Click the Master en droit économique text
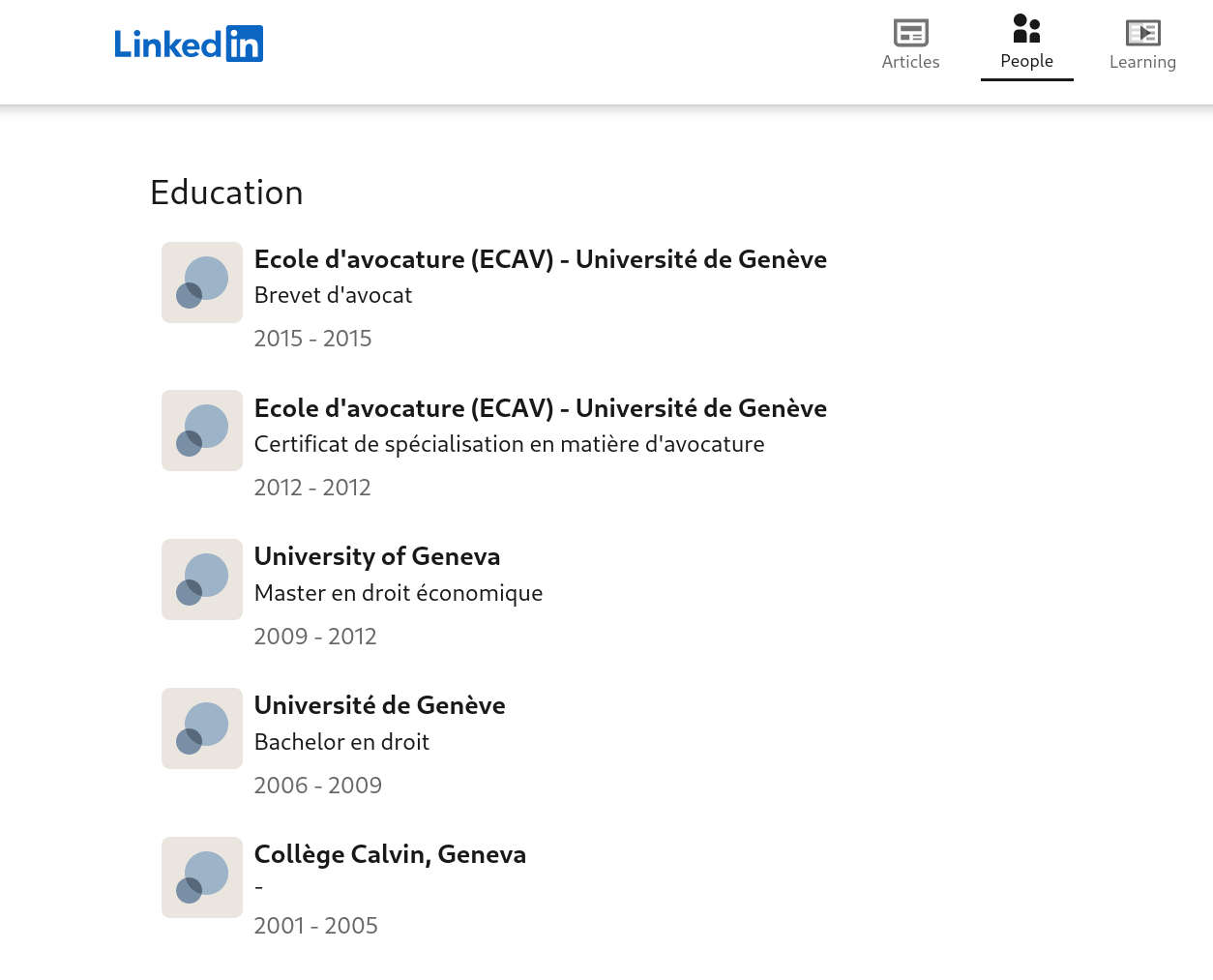Image resolution: width=1213 pixels, height=980 pixels. pos(398,593)
